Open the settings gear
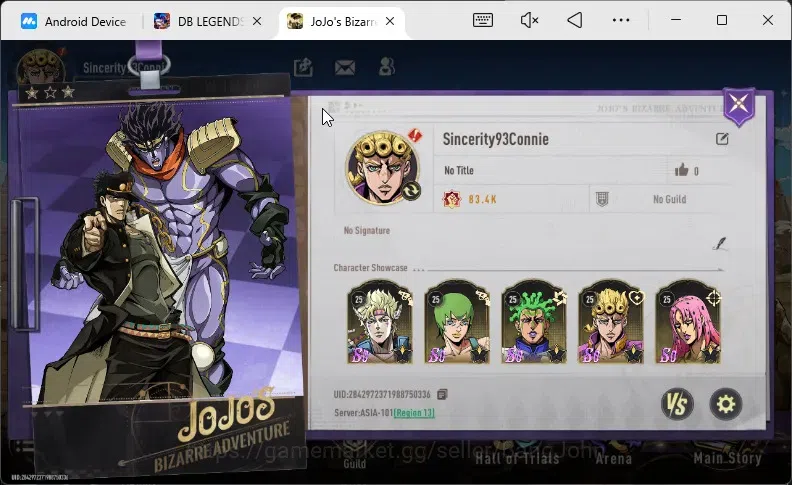The height and width of the screenshot is (485, 792). [x=726, y=404]
